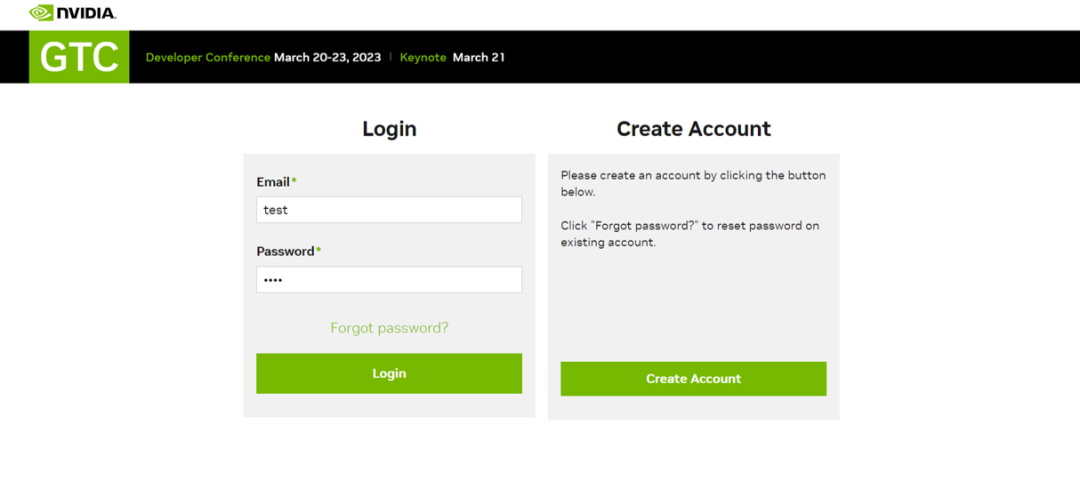Click the Login section heading
Screen dimensions: 1080x481
389,129
